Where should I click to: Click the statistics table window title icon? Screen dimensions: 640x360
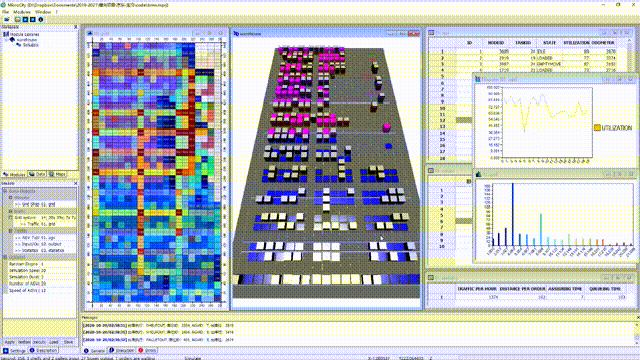click(x=431, y=278)
